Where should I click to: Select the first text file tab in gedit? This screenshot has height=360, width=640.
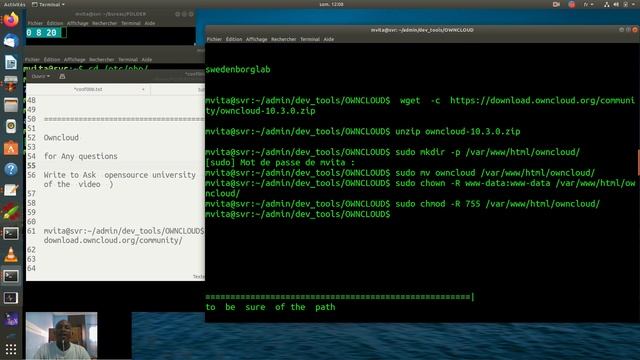click(88, 89)
